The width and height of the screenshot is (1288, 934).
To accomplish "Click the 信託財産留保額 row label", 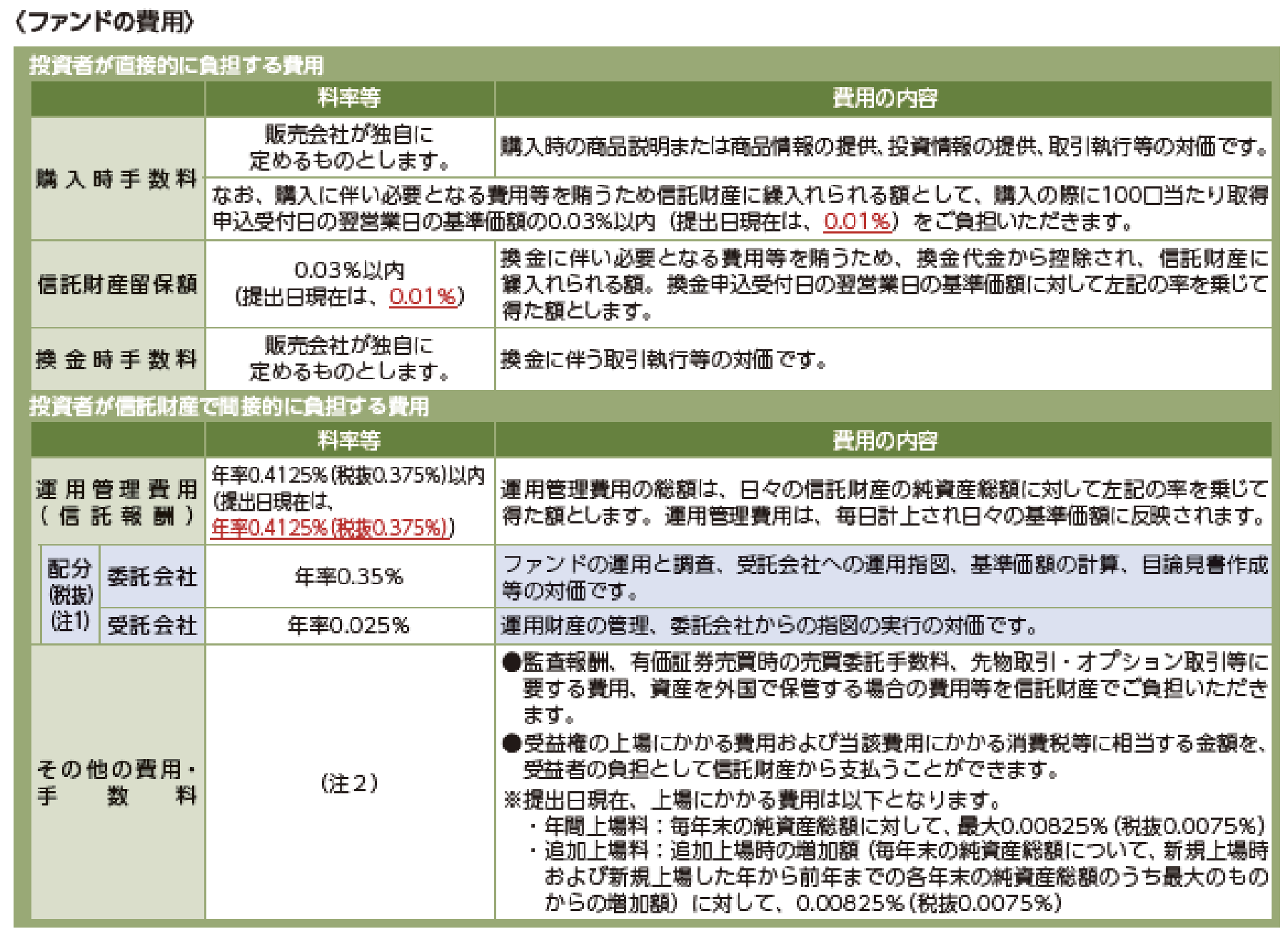I will point(117,284).
